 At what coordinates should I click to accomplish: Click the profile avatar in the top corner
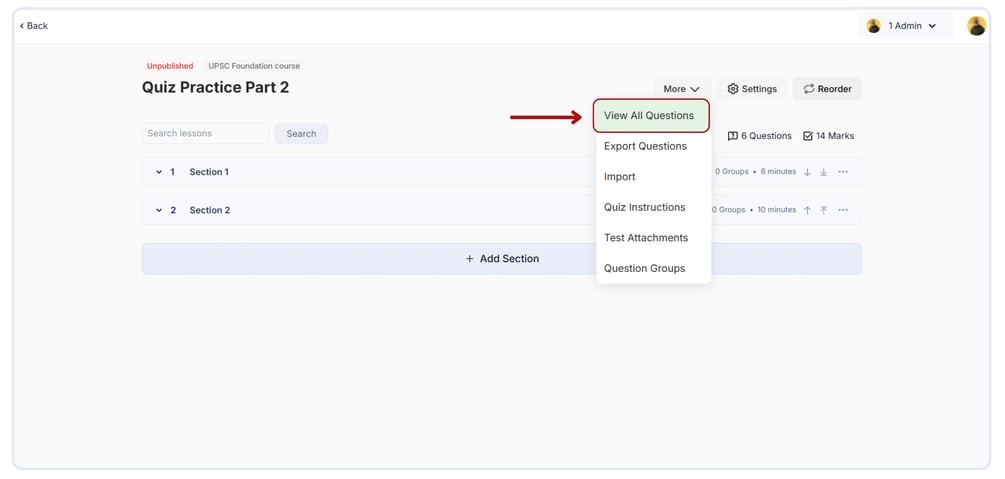977,26
